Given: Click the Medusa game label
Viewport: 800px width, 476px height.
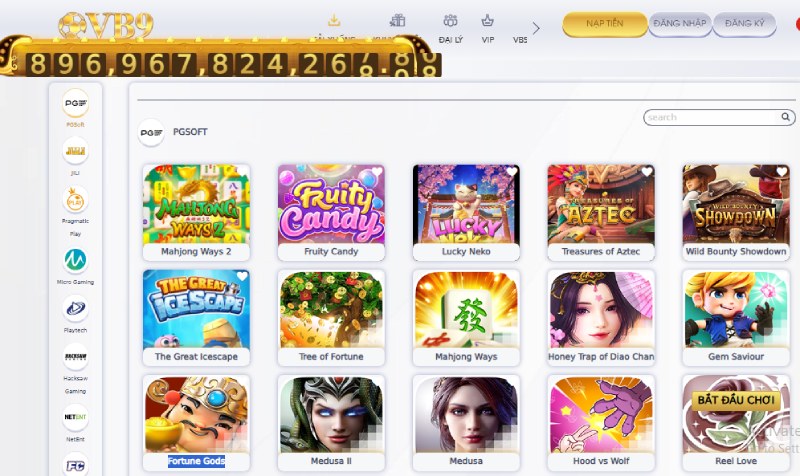Looking at the screenshot, I should coord(466,461).
